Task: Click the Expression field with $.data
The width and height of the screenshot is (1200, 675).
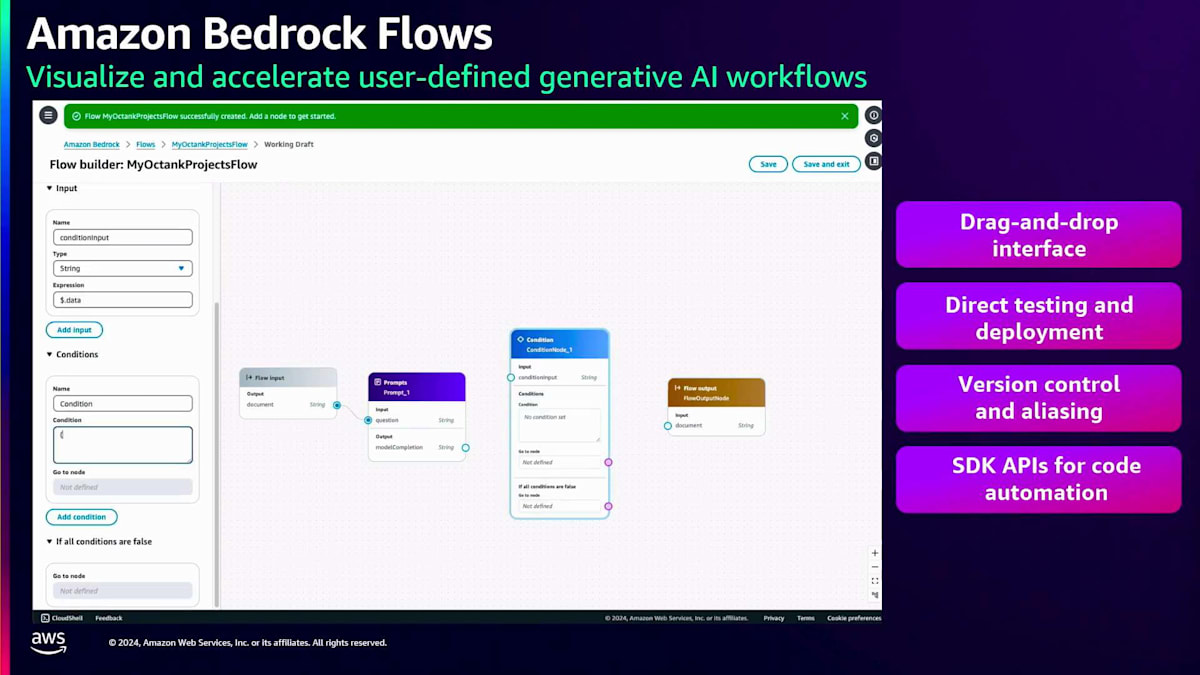Action: click(x=122, y=300)
